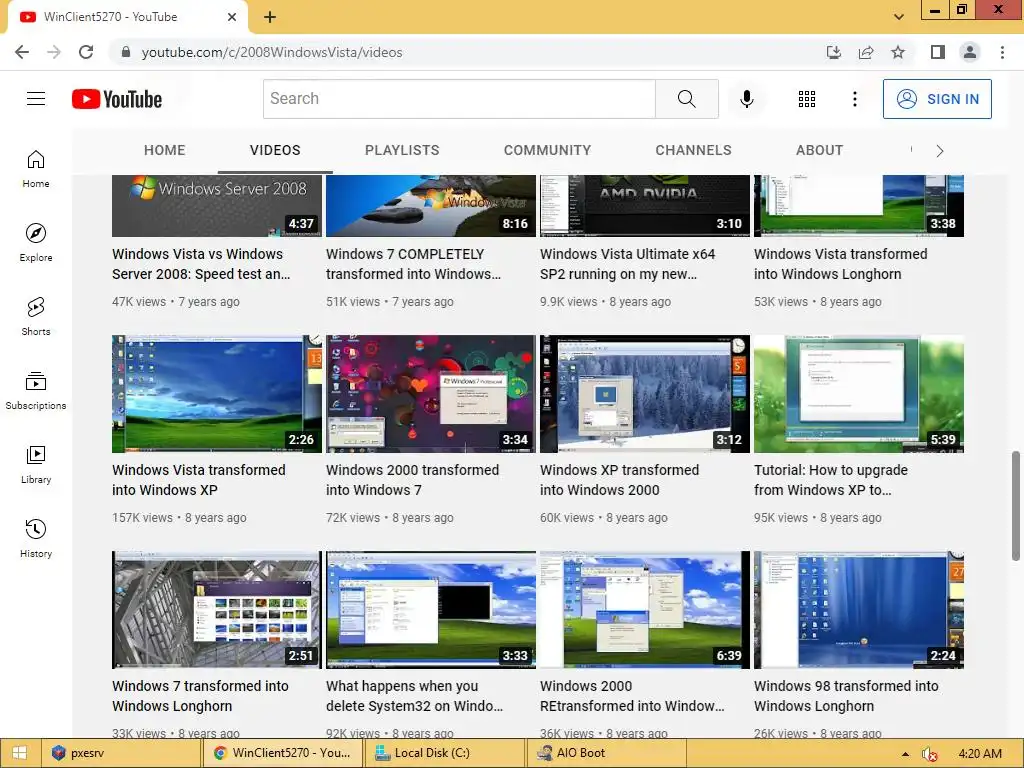Open 'Windows 2000 REtransformed' video title

[x=632, y=696]
